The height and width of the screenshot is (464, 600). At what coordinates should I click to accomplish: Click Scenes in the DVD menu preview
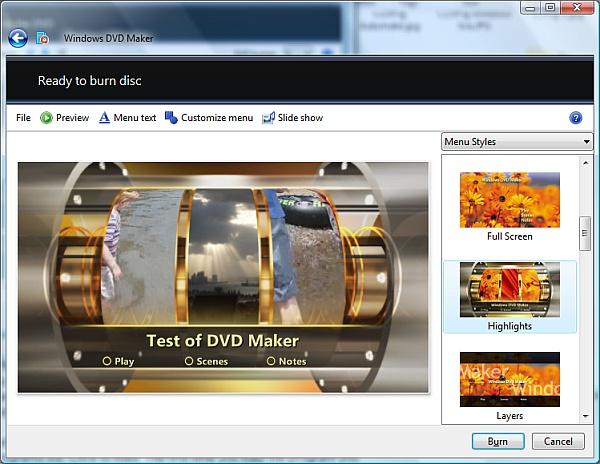206,361
